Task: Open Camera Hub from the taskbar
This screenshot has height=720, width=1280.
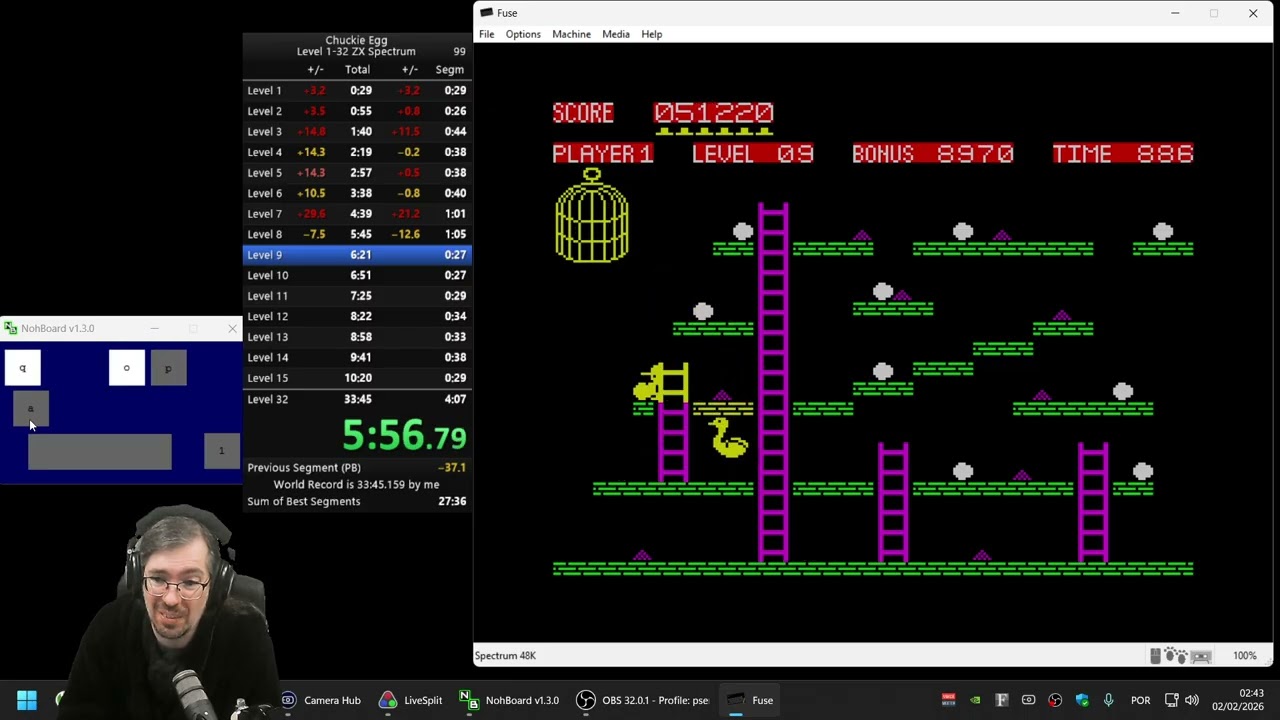Action: pyautogui.click(x=320, y=700)
